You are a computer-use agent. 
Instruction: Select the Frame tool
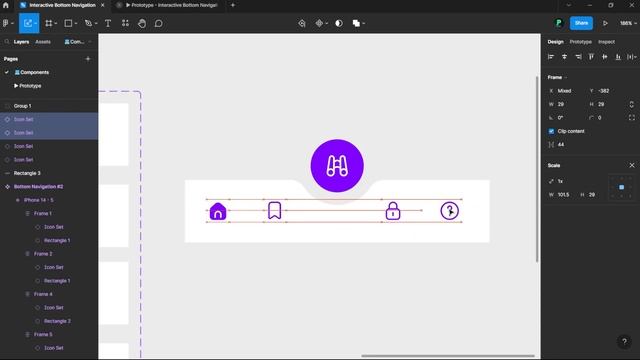(x=49, y=23)
